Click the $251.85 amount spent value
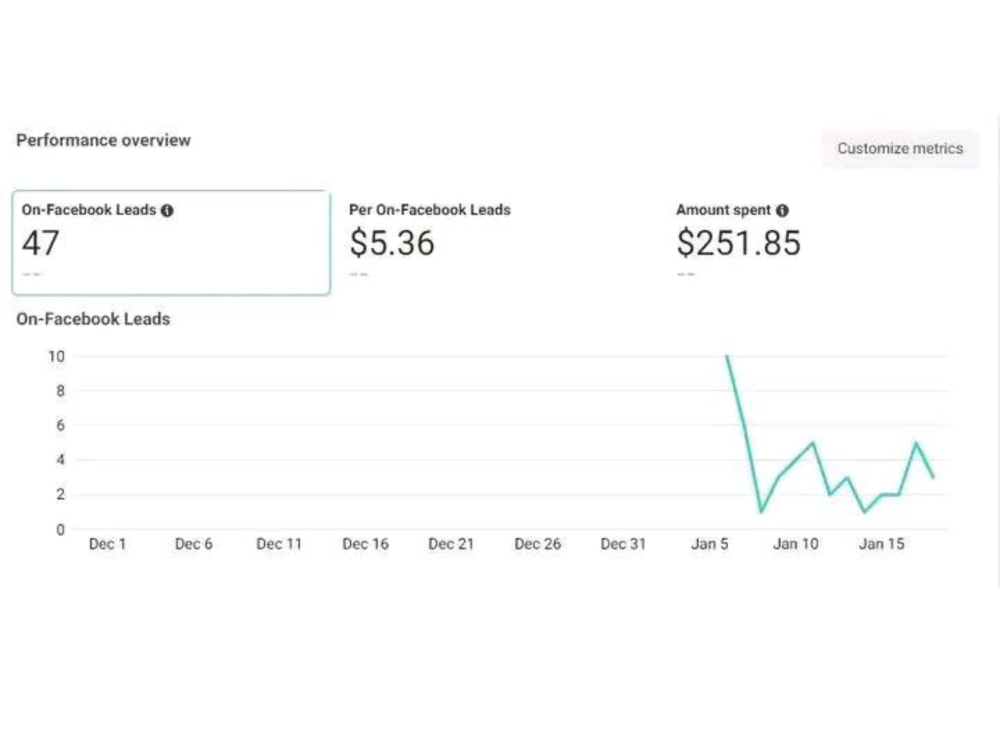This screenshot has width=1000, height=750. (738, 243)
